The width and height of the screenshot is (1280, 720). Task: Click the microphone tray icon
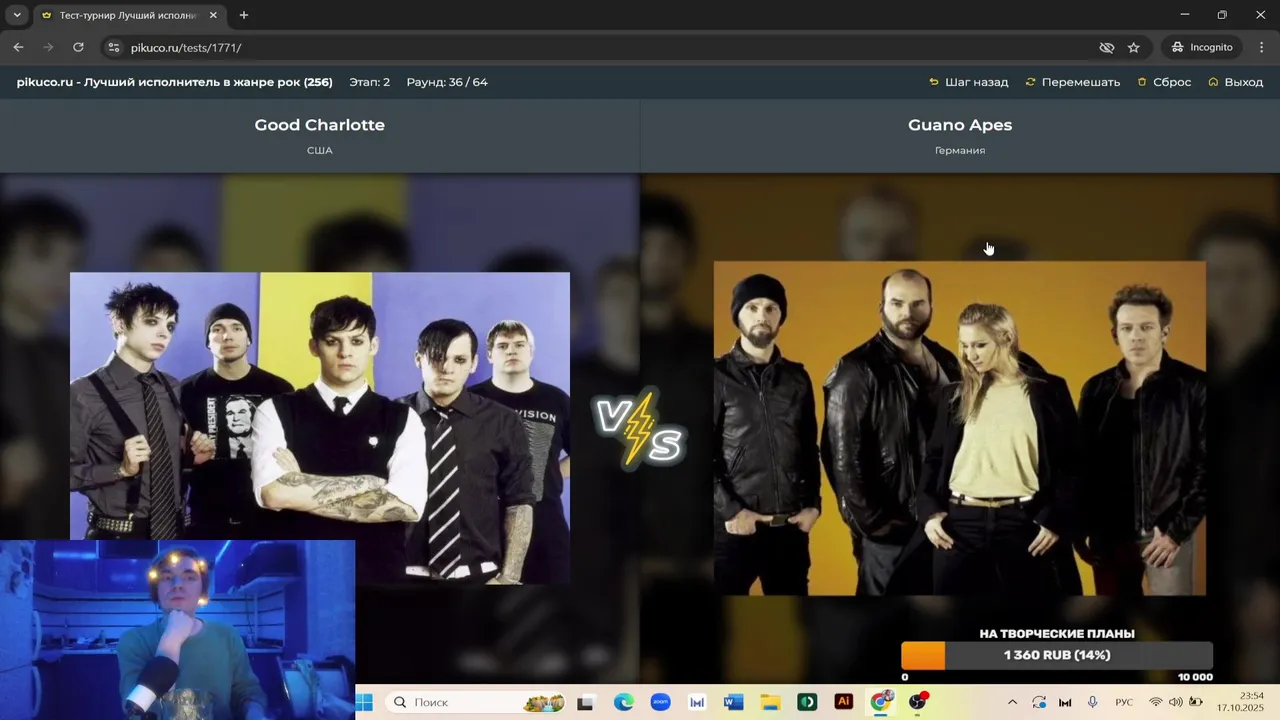(1092, 702)
